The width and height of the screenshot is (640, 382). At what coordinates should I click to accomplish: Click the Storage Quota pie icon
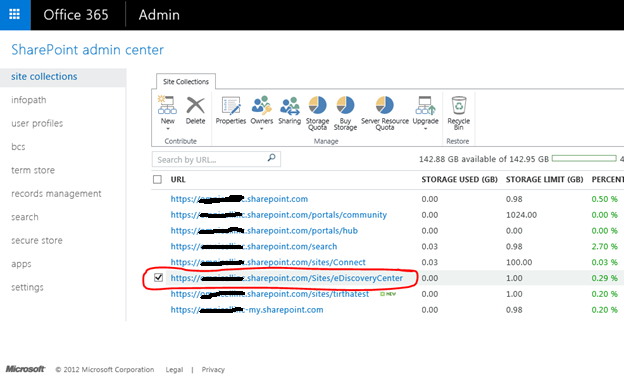click(x=318, y=105)
